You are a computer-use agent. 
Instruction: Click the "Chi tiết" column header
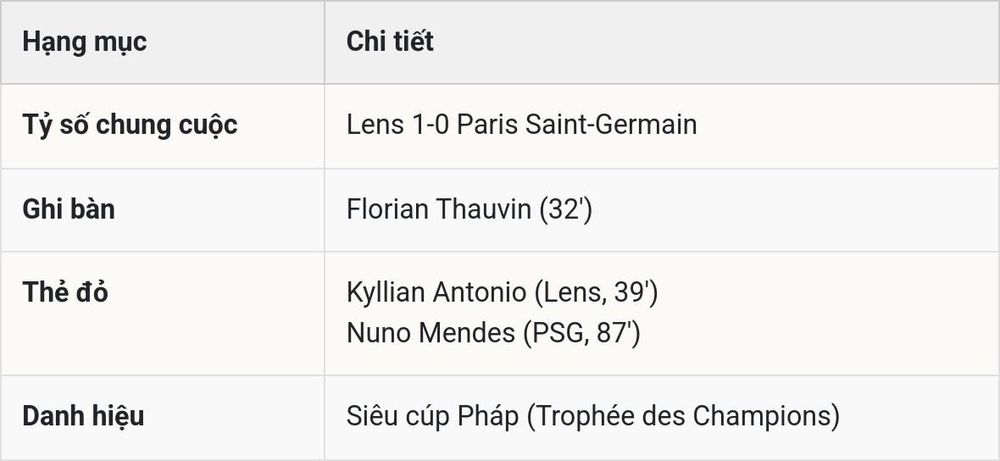[x=390, y=41]
